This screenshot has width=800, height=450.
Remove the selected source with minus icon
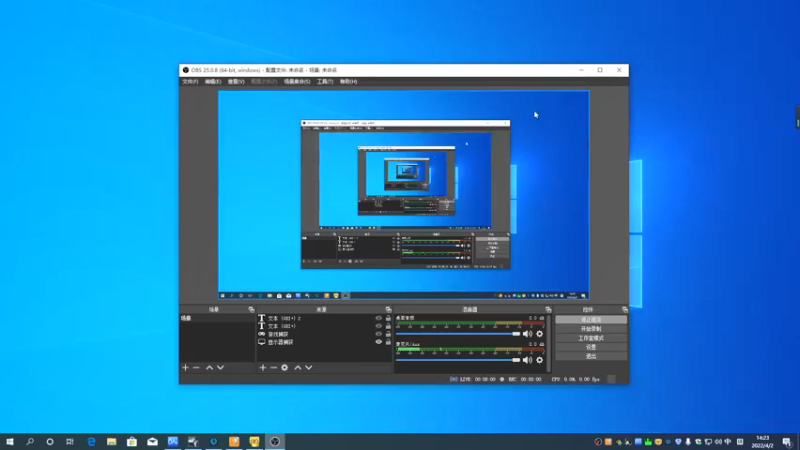(x=273, y=367)
